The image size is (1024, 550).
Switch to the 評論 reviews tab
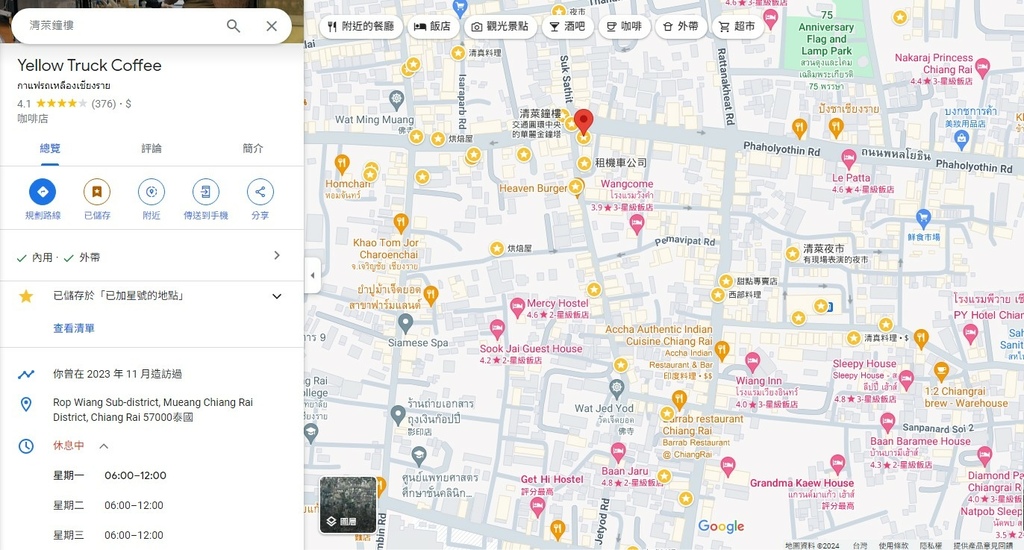(x=152, y=148)
